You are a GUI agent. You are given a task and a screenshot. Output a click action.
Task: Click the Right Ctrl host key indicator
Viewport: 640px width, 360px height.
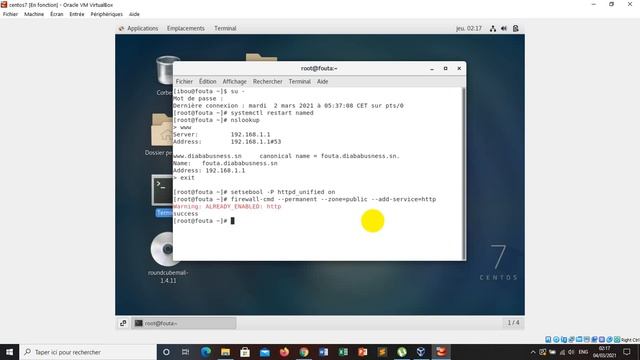tap(630, 340)
